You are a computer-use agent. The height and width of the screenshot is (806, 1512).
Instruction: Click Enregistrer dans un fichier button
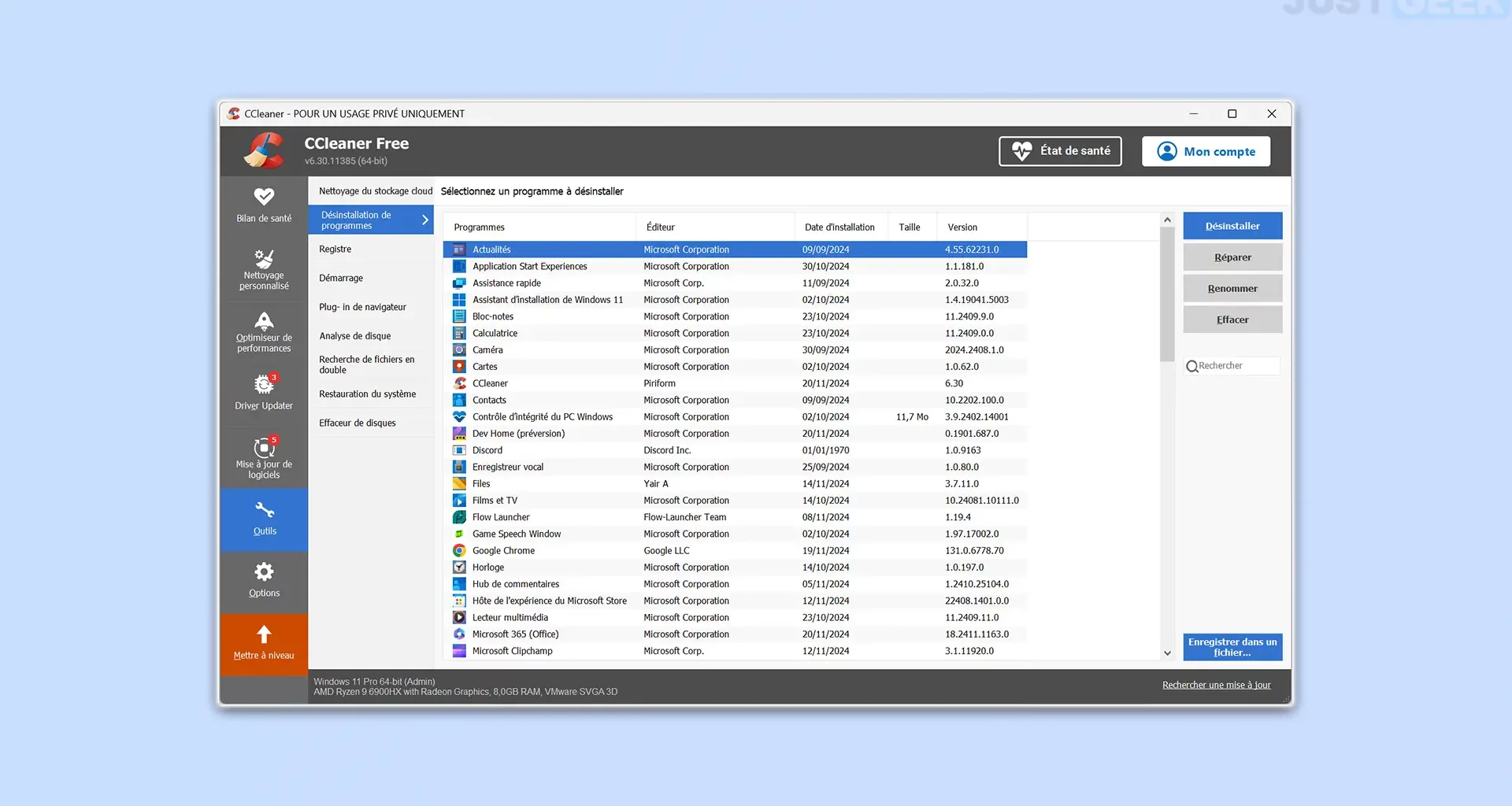tap(1232, 647)
